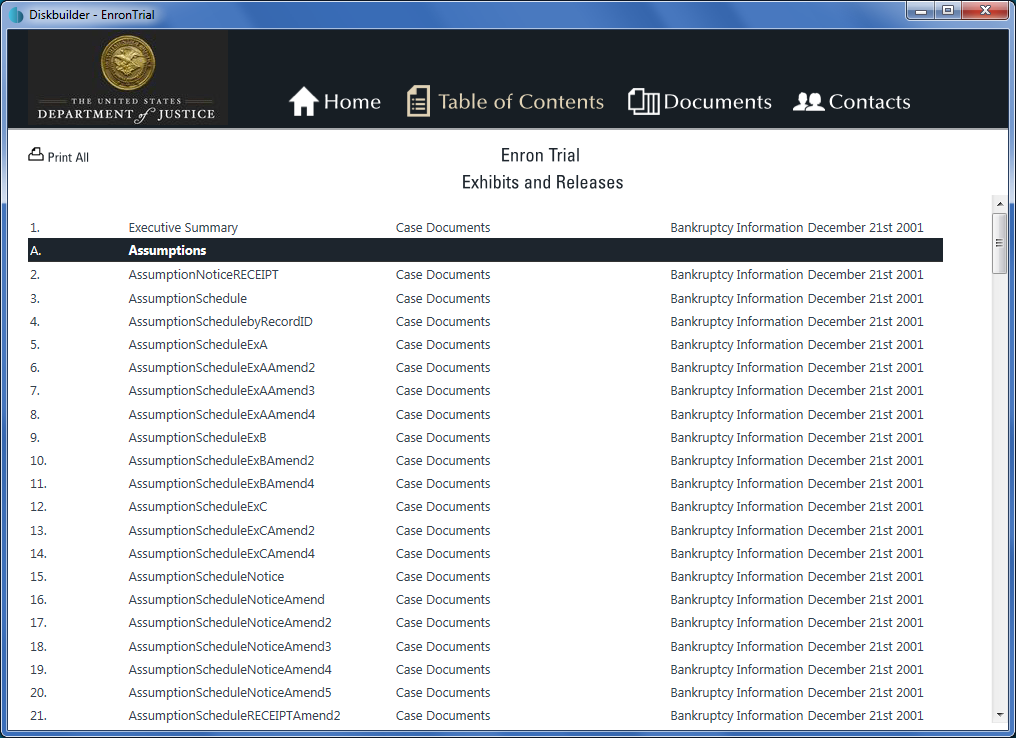Screen dimensions: 1016x738
Task: Open AssumptionScheduleNoticeAmend4 document
Action: pos(230,670)
